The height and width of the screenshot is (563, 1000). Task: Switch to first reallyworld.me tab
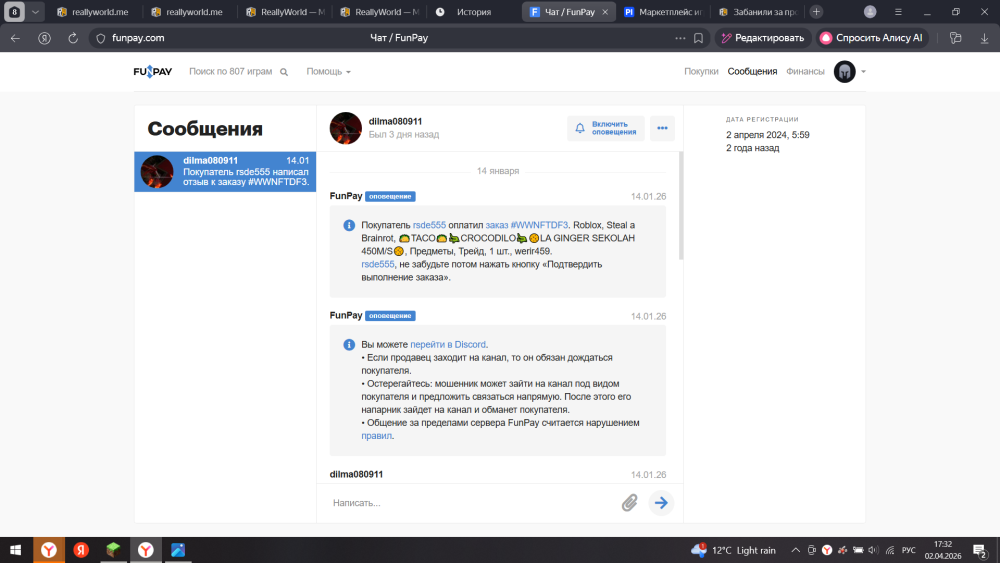point(93,12)
